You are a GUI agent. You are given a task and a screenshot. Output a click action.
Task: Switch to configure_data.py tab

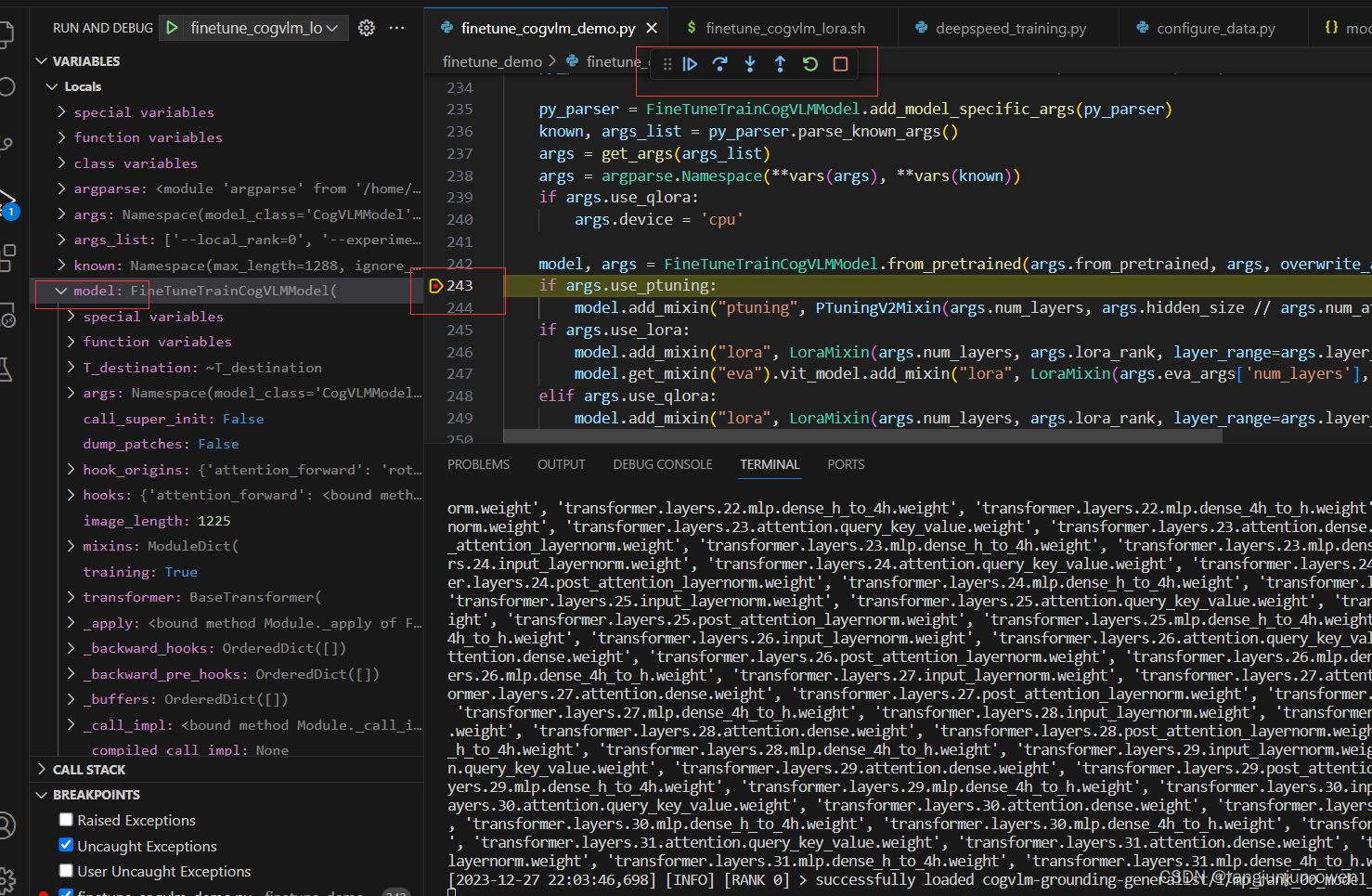pyautogui.click(x=1215, y=29)
